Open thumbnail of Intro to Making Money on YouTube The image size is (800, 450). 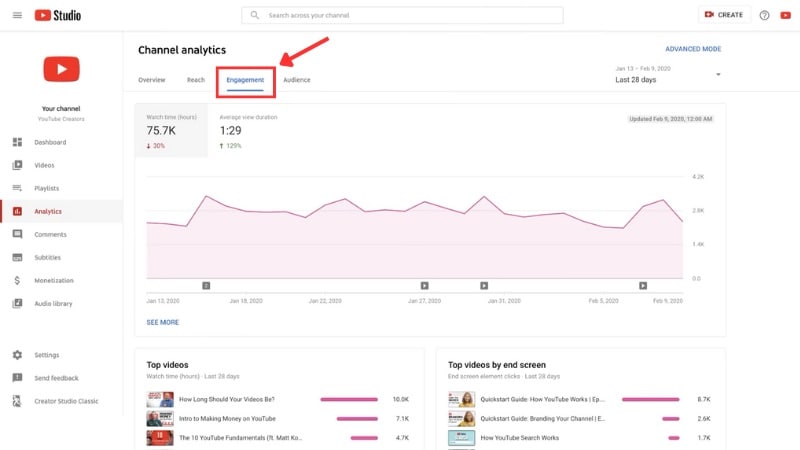click(x=160, y=418)
